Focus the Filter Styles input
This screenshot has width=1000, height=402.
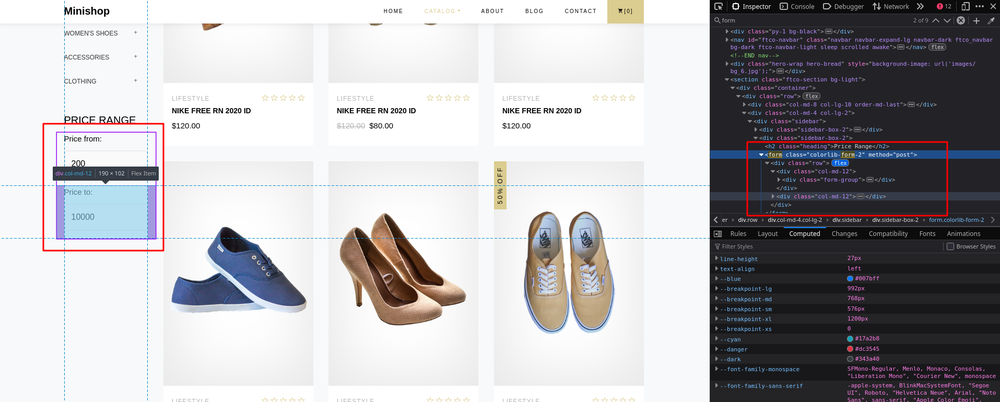(829, 246)
